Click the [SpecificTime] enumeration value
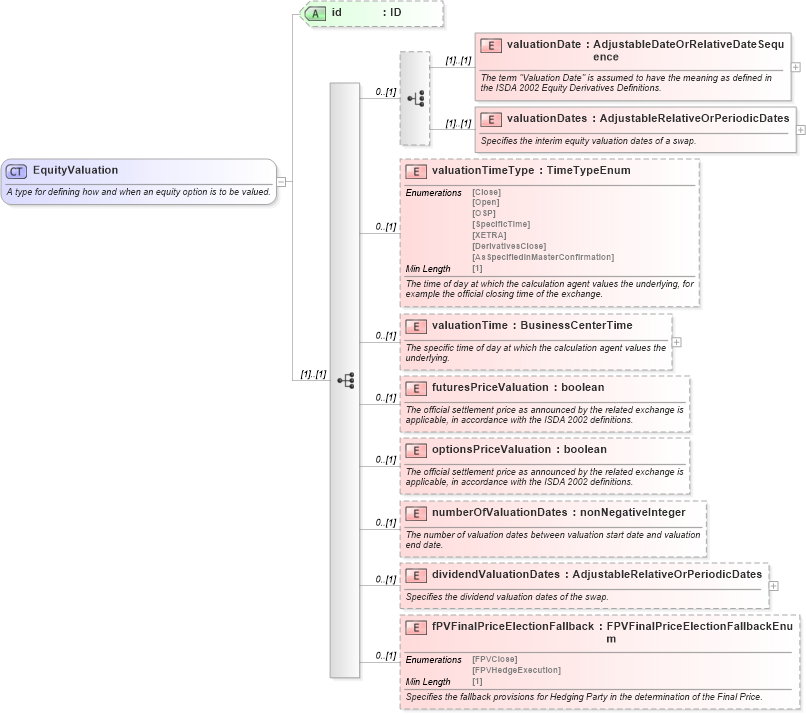806x714 pixels. point(501,224)
